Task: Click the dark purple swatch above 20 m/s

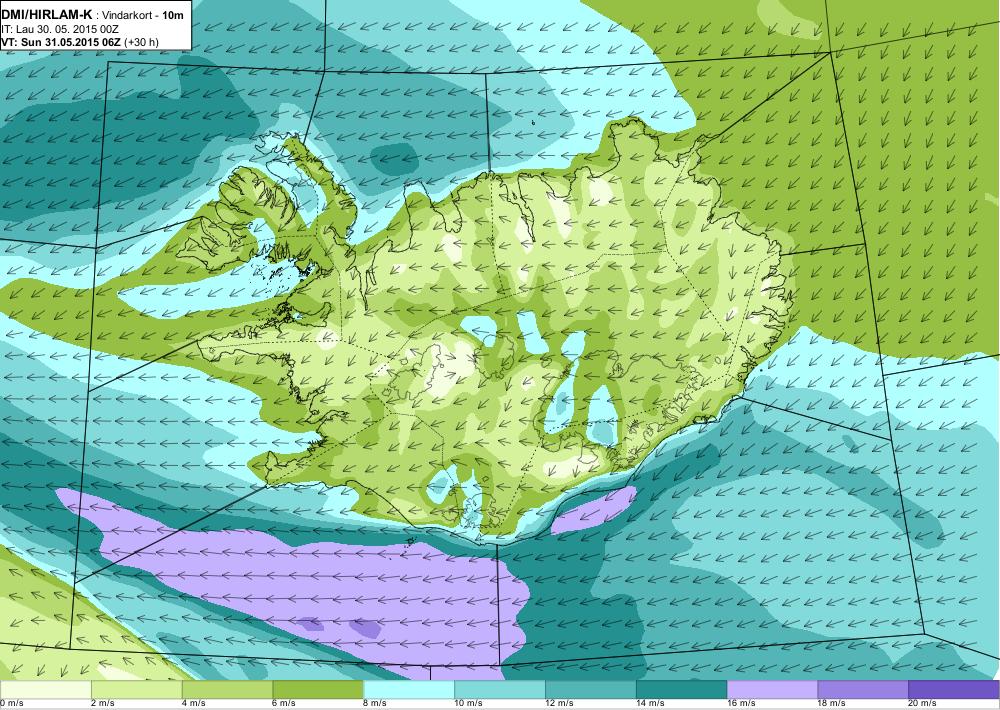Action: [x=954, y=690]
